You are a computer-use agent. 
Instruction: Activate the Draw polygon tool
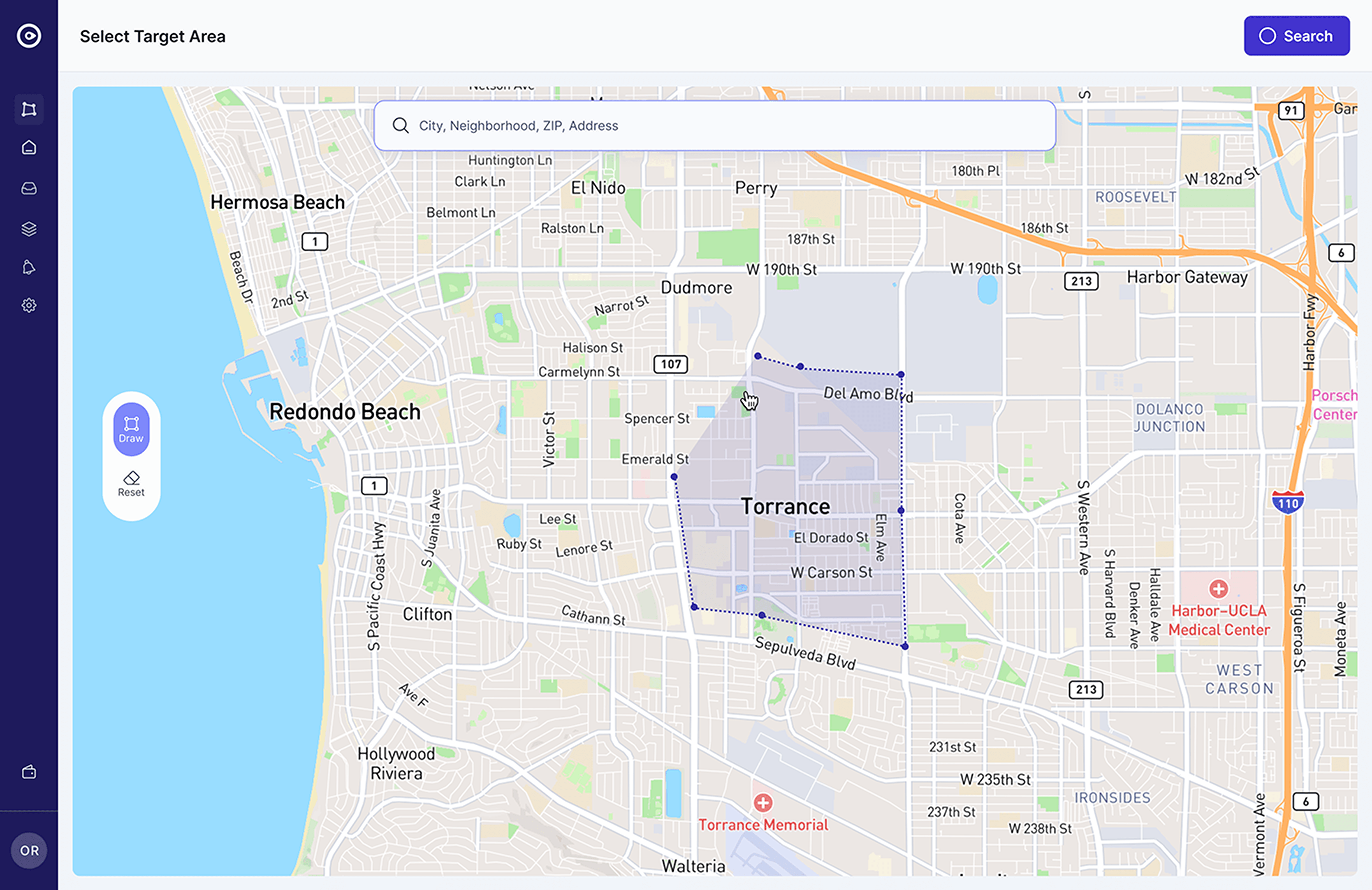point(132,429)
